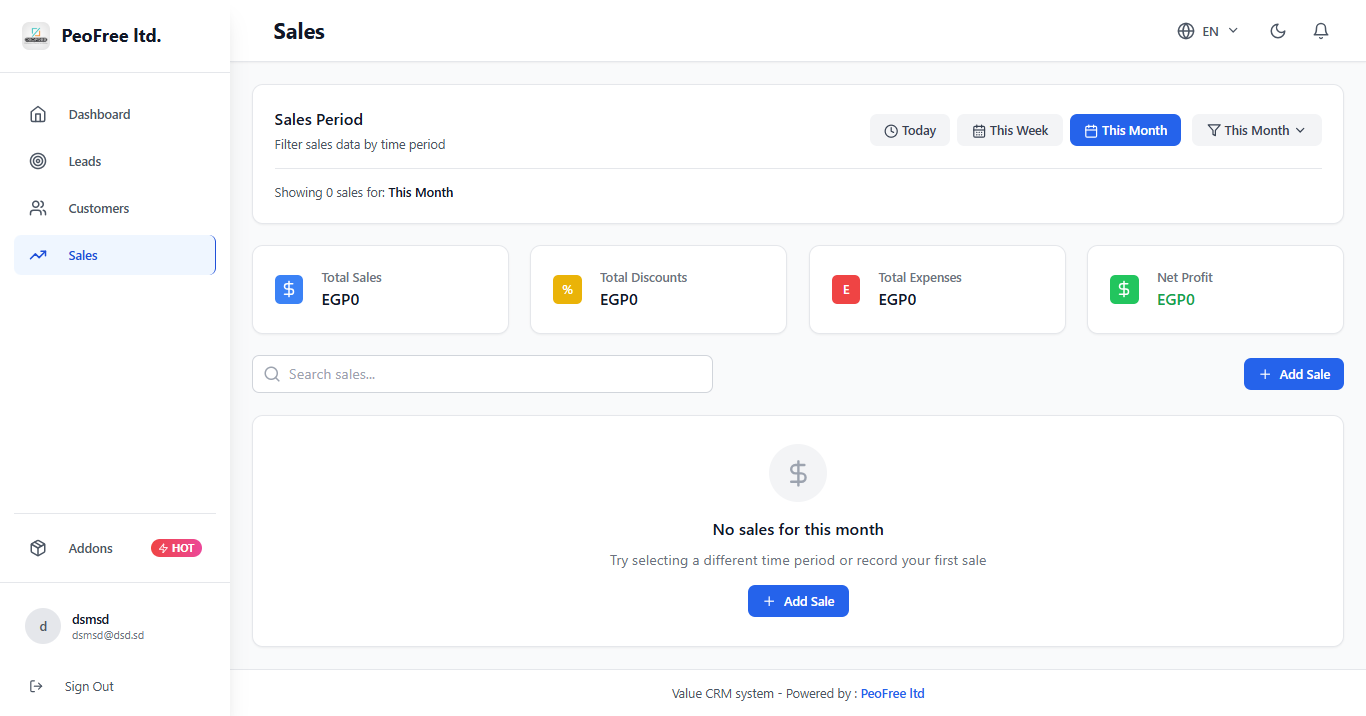Switch the period filter to This Week
1366x716 pixels.
[1010, 130]
